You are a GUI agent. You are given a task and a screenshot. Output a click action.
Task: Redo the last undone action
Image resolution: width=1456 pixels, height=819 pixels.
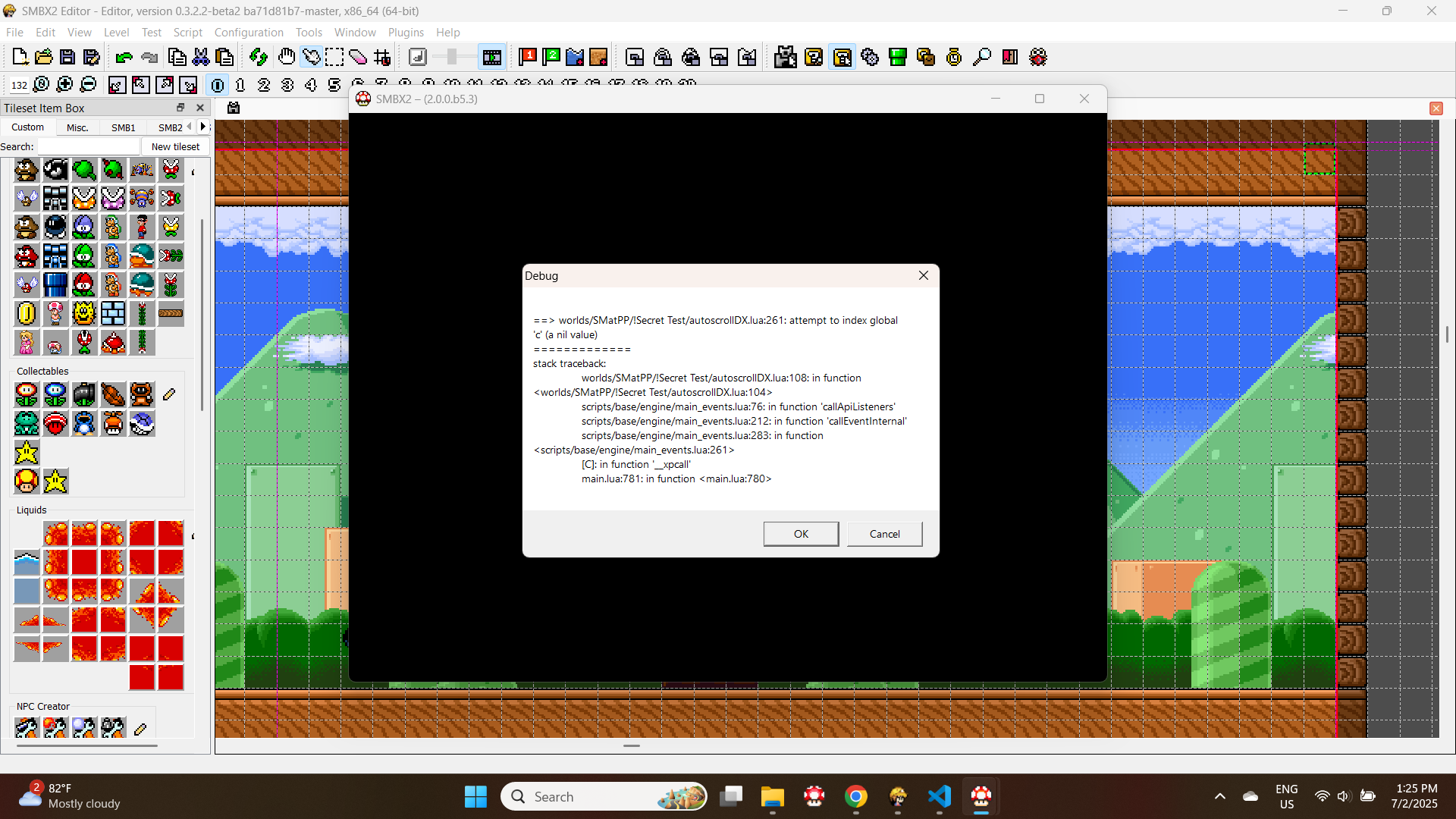(149, 57)
